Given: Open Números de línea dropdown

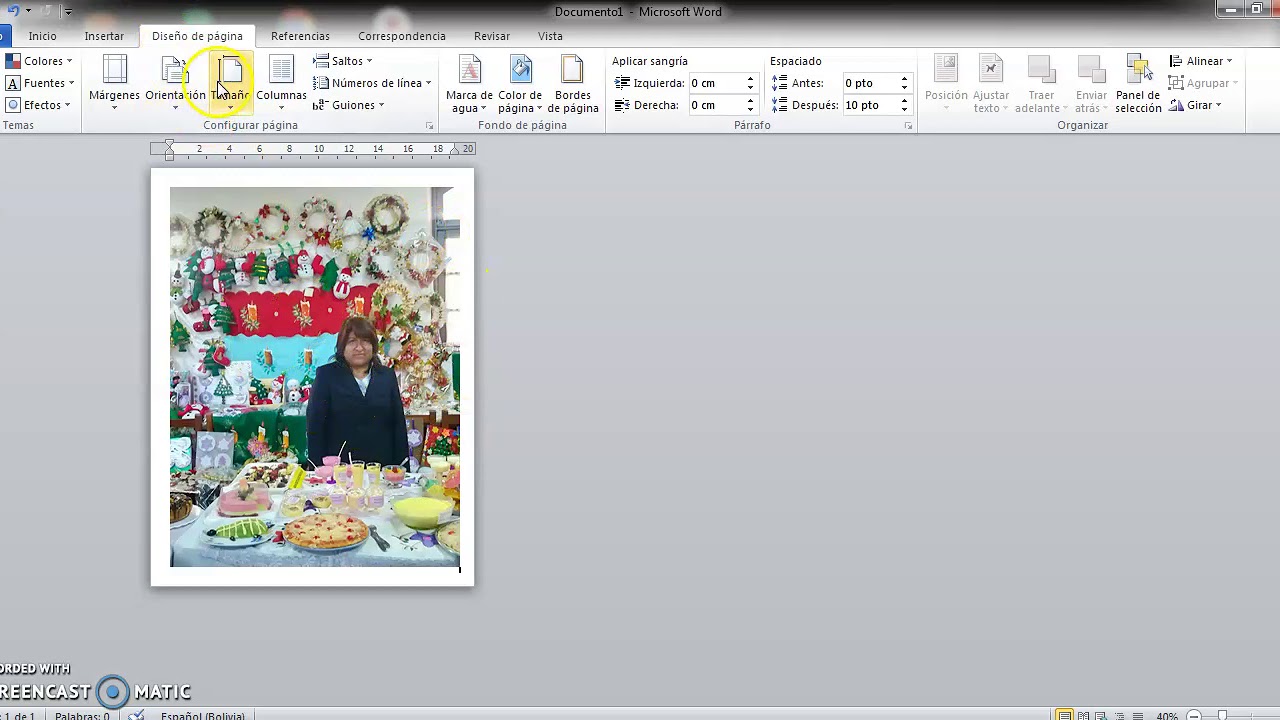Looking at the screenshot, I should coord(372,83).
